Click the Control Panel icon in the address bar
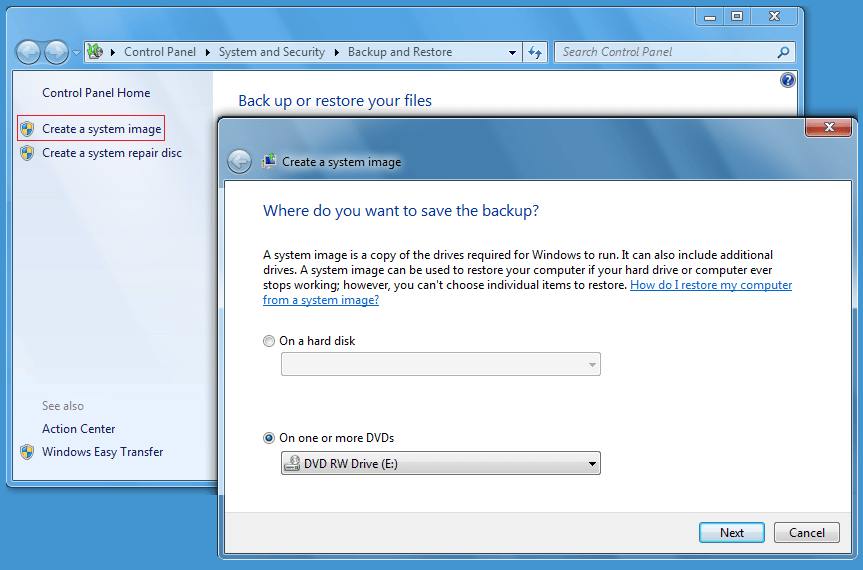Viewport: 863px width, 570px height. 95,52
